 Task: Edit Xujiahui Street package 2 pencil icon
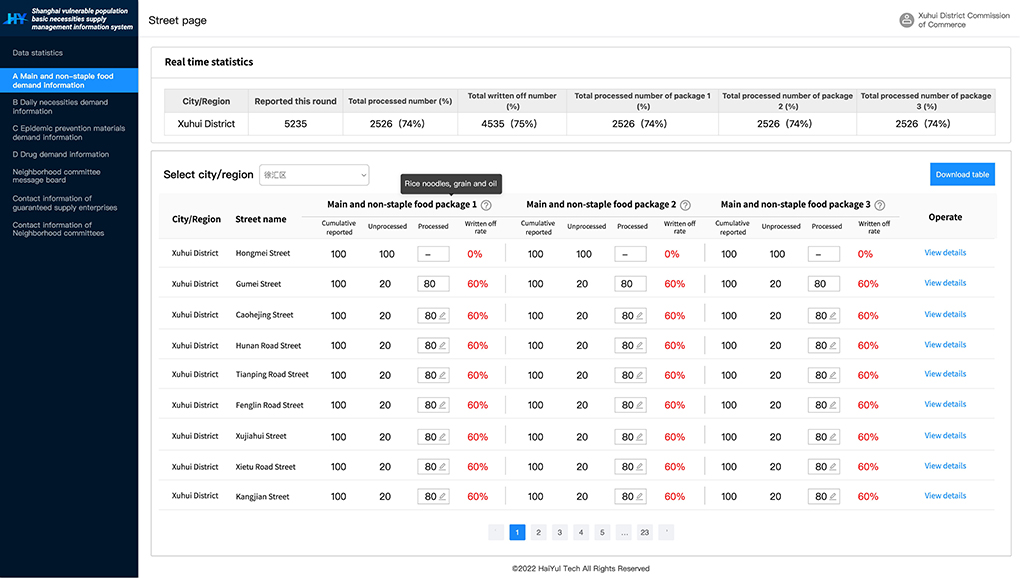coord(639,437)
